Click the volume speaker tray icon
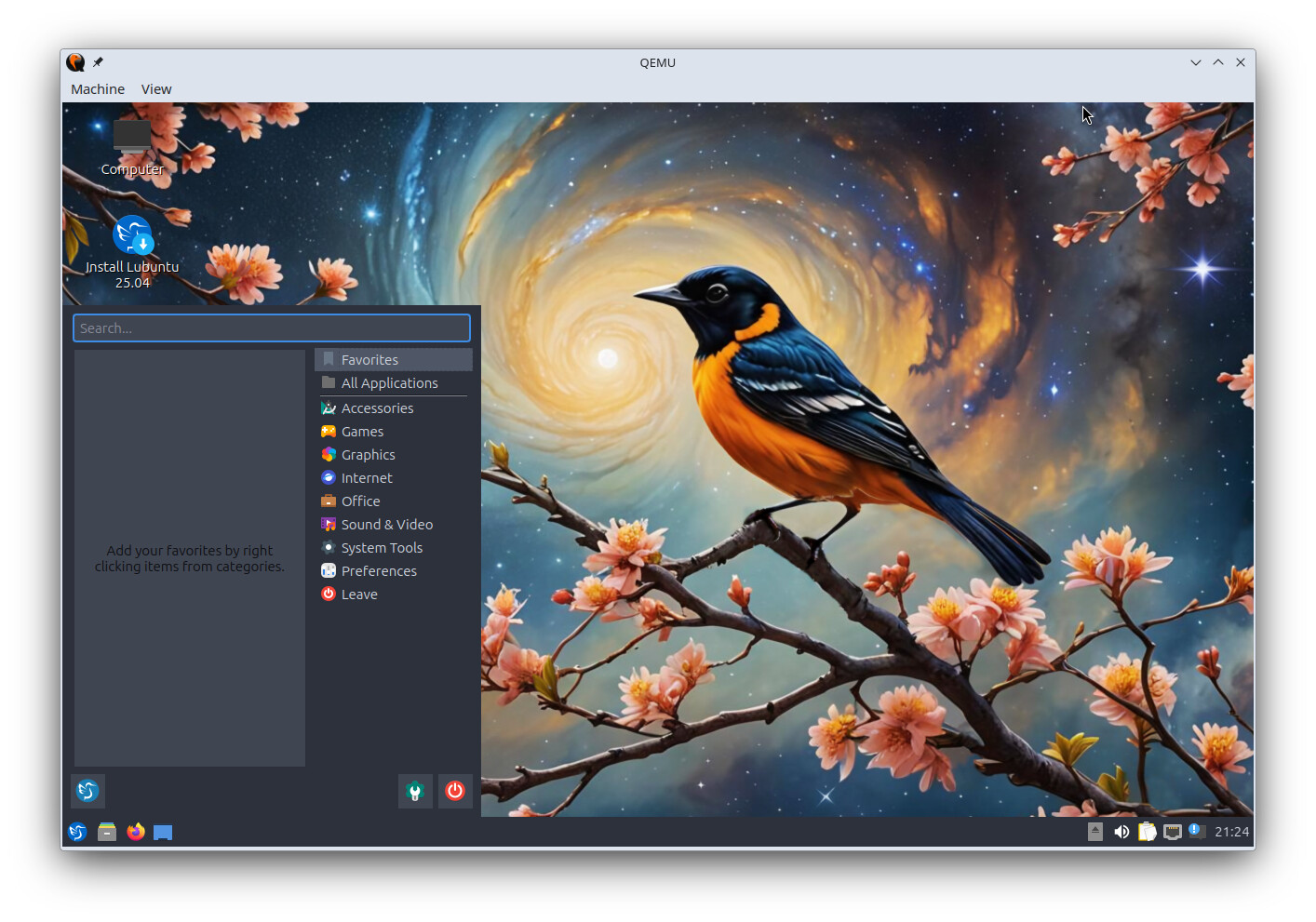 click(x=1121, y=832)
